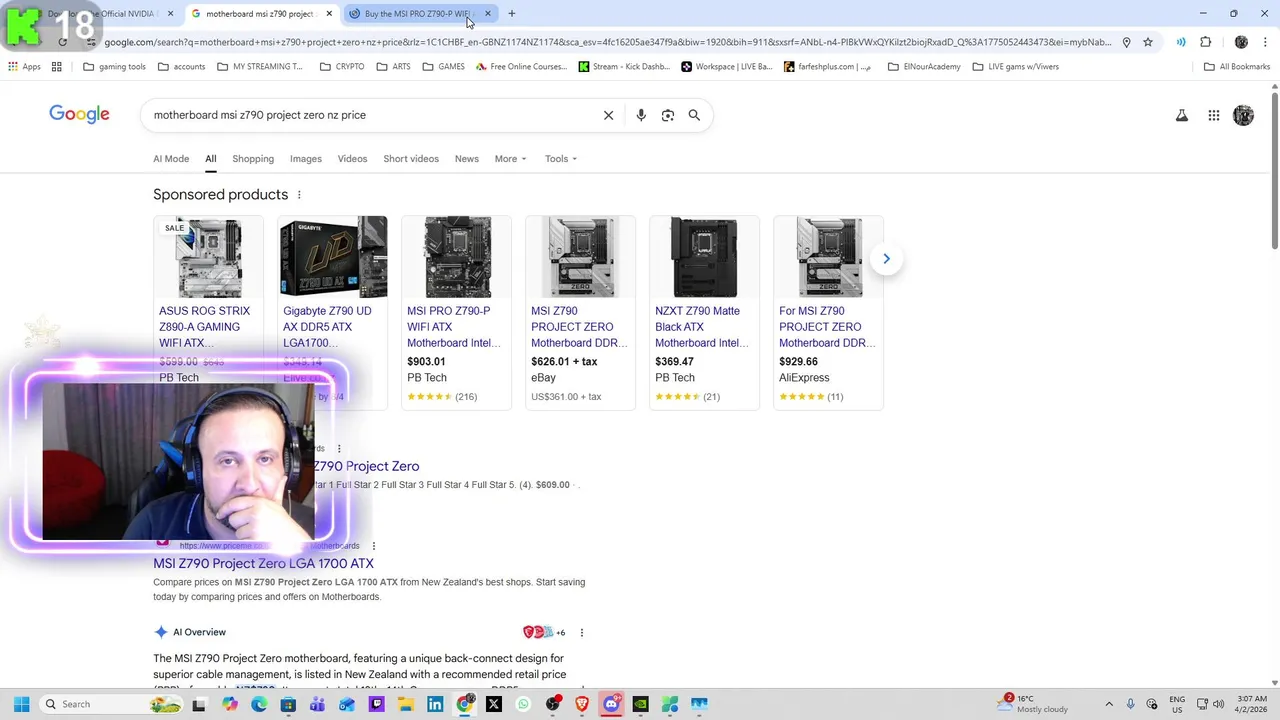Open Microsoft Edge from taskbar
1280x720 pixels.
coord(259,704)
